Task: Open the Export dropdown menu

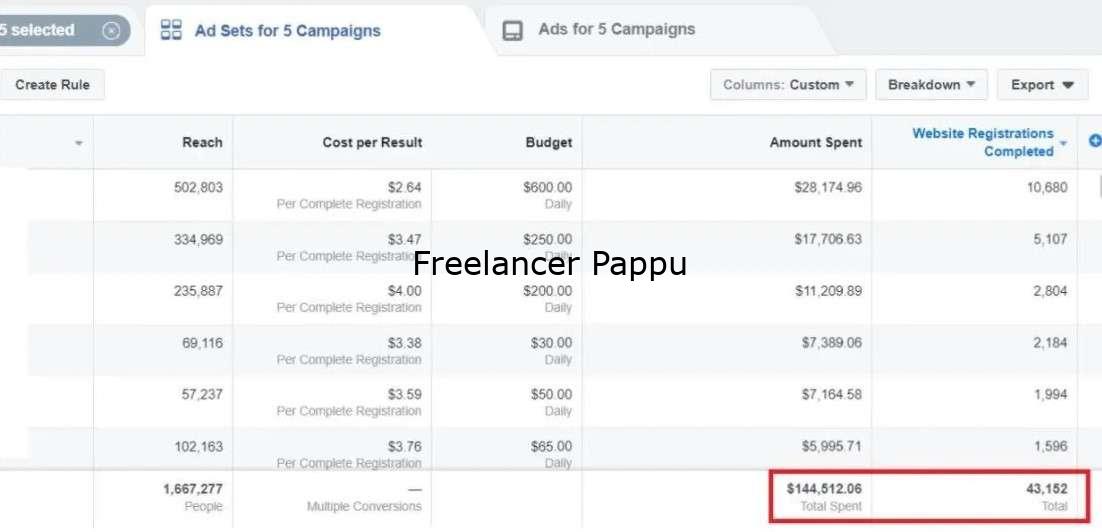Action: tap(1042, 85)
